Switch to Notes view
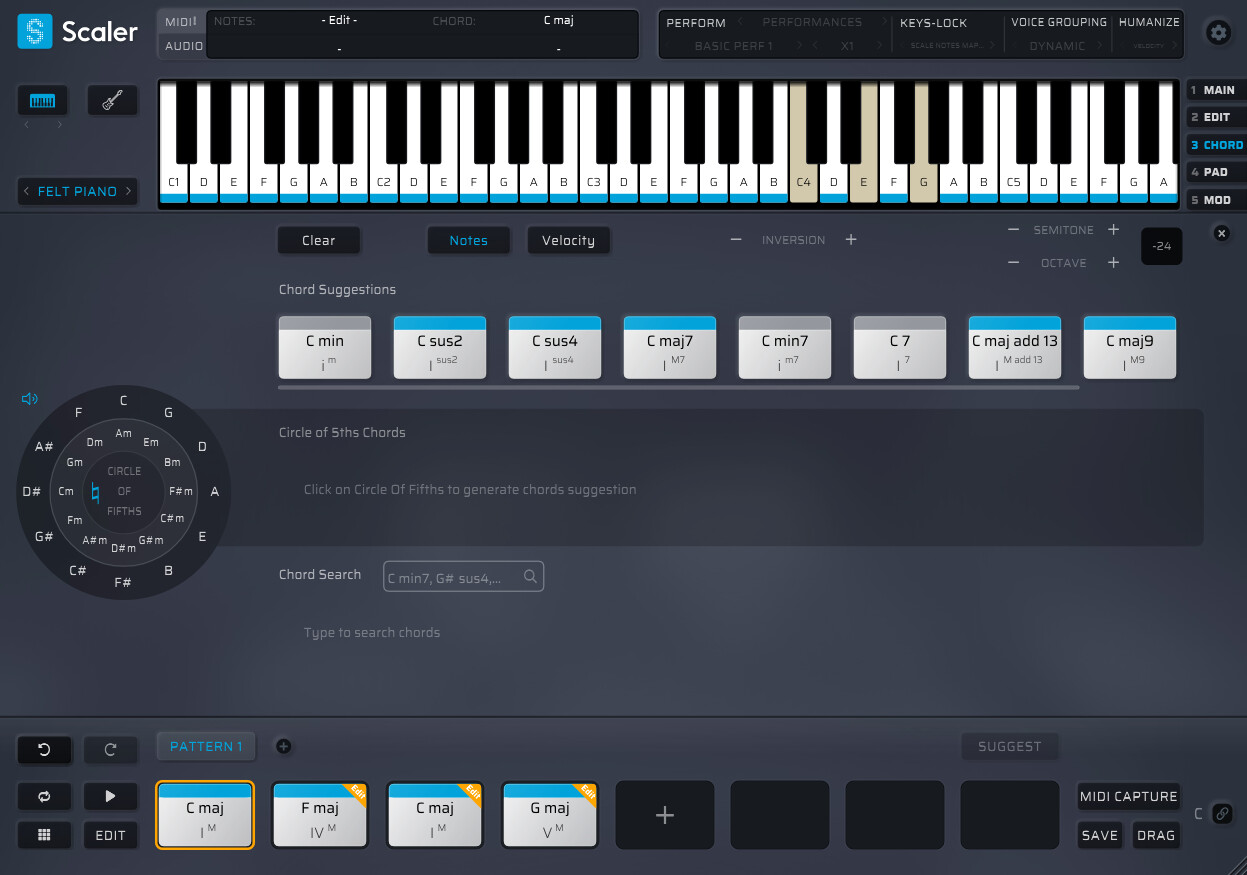Image resolution: width=1247 pixels, height=875 pixels. coord(468,240)
